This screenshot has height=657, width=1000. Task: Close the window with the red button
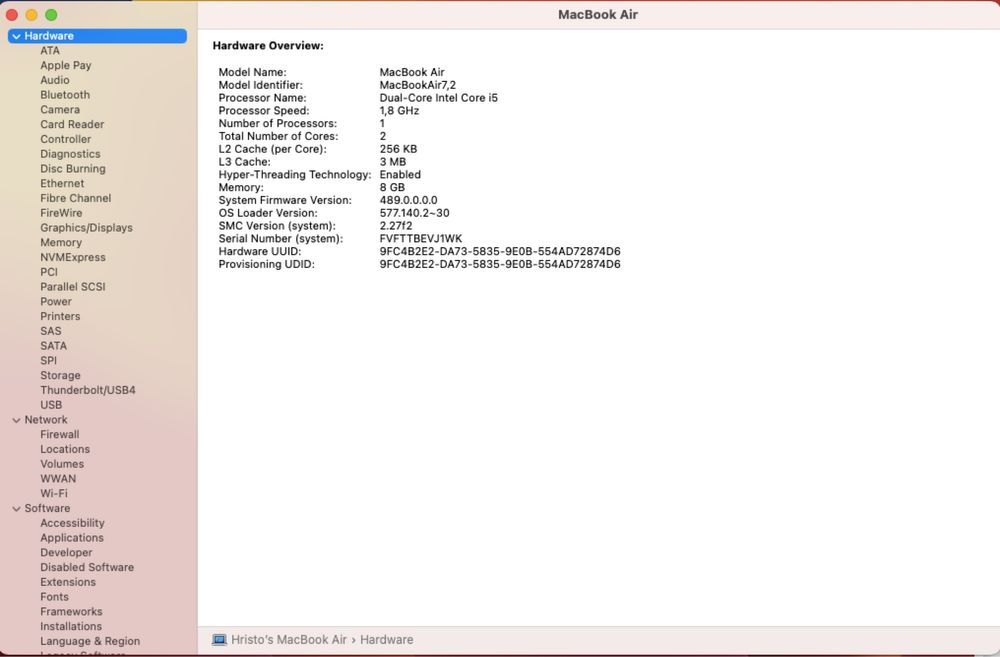click(11, 15)
